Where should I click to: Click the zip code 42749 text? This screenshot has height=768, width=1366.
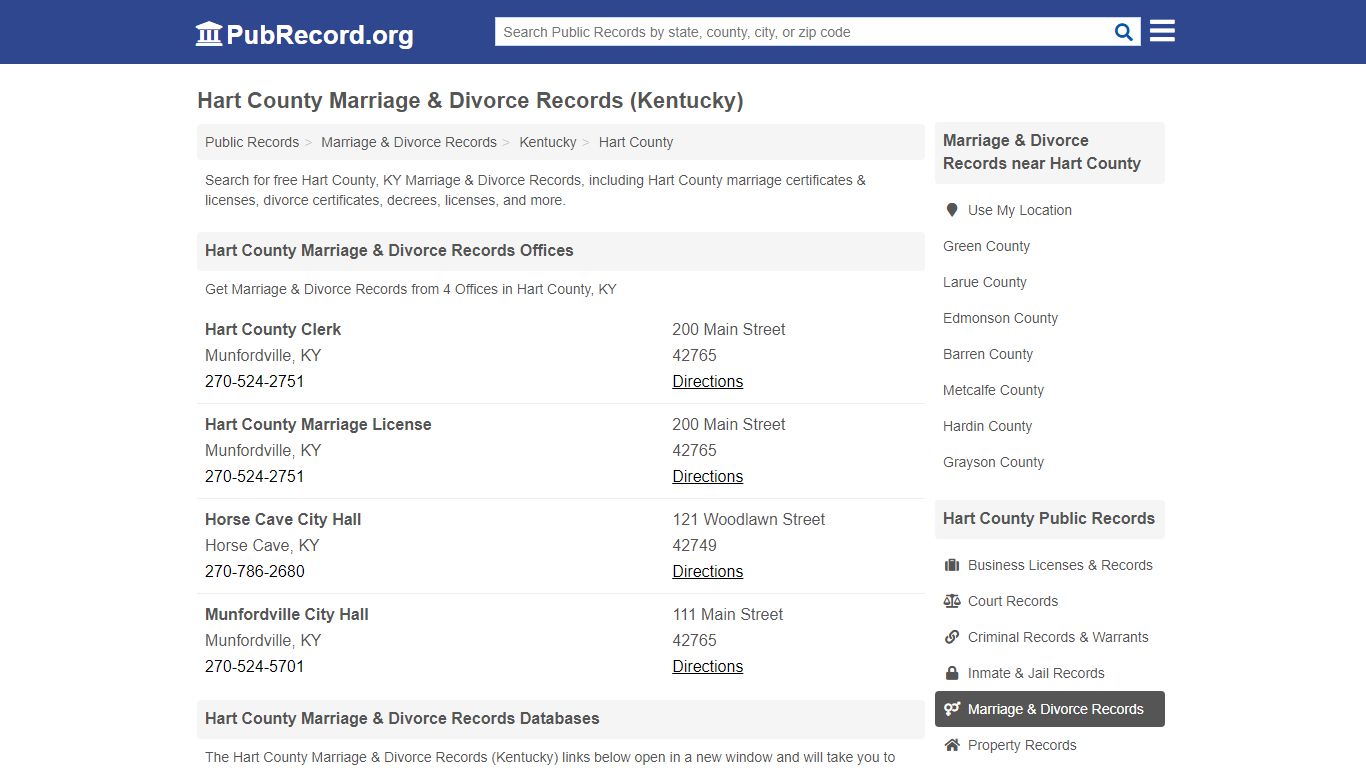coord(694,545)
